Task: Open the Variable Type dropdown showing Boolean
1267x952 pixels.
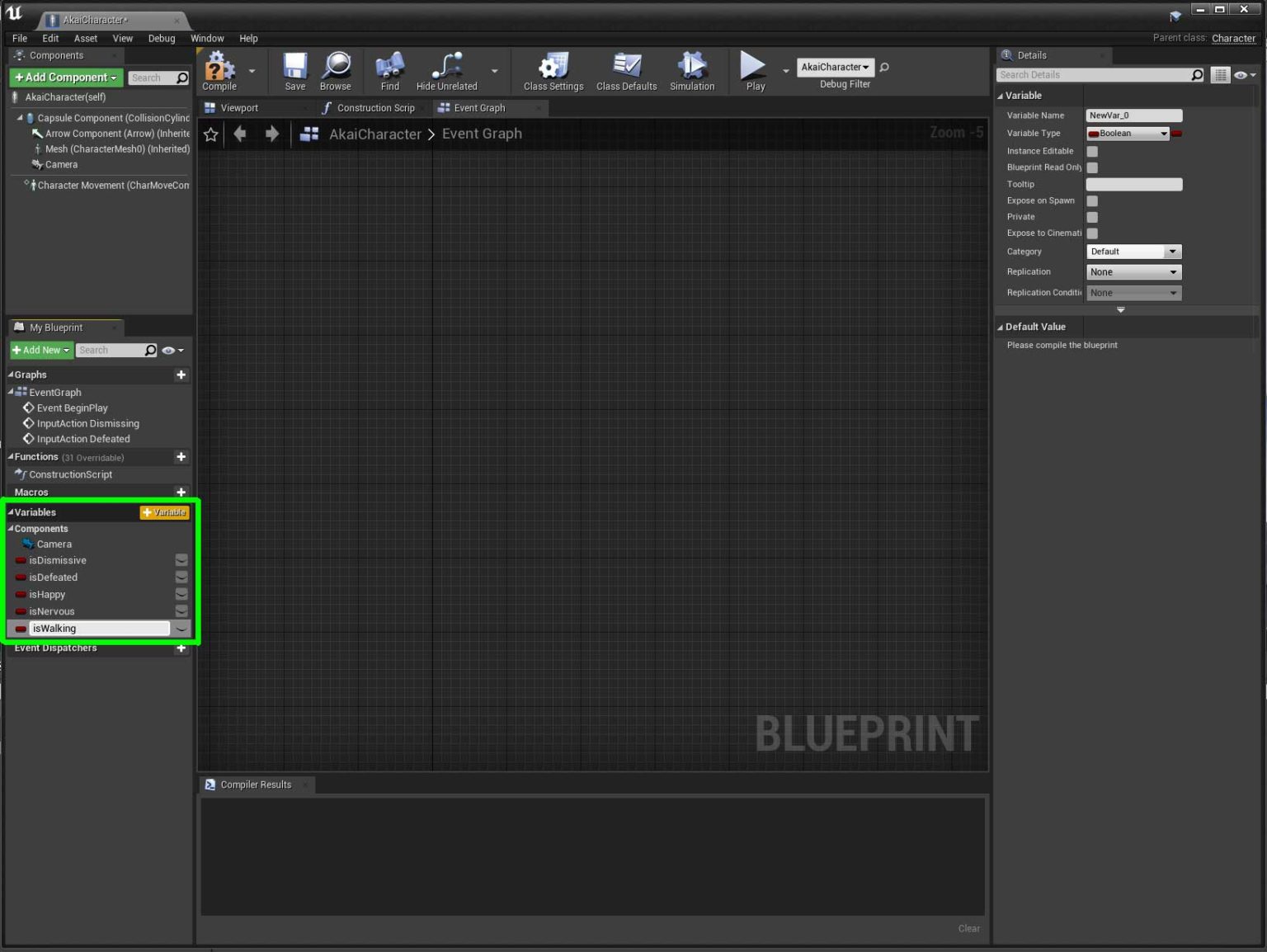Action: point(1127,133)
